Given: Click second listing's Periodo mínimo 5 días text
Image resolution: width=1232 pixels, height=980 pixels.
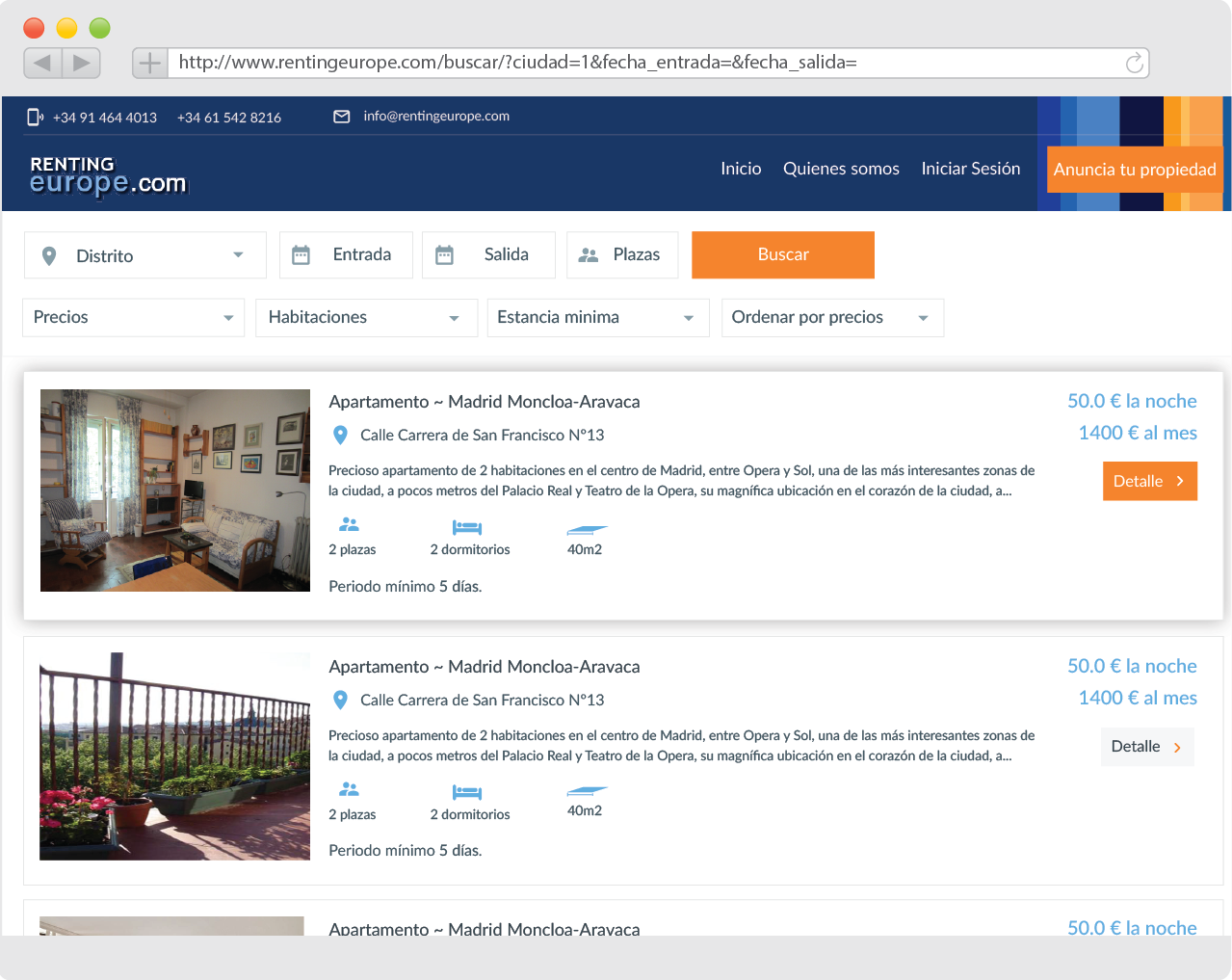Looking at the screenshot, I should point(406,851).
